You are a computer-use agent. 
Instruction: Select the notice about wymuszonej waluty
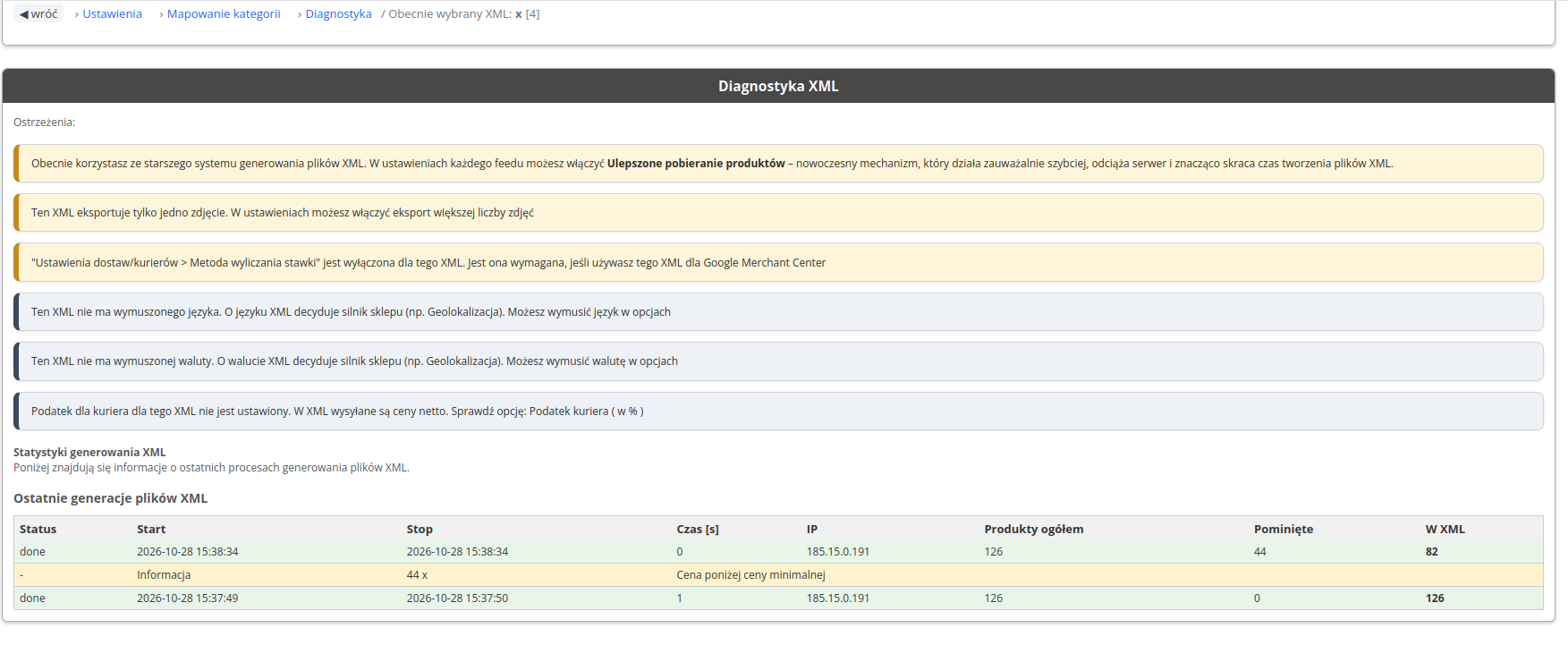tap(778, 361)
